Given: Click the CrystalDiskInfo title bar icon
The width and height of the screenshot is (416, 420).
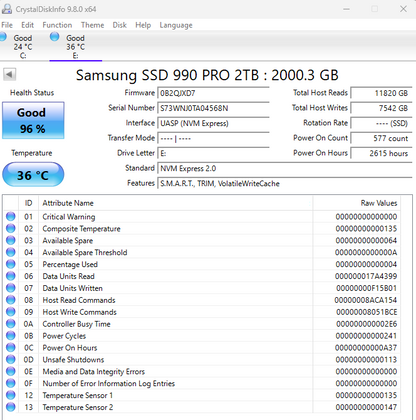Looking at the screenshot, I should (x=7, y=9).
